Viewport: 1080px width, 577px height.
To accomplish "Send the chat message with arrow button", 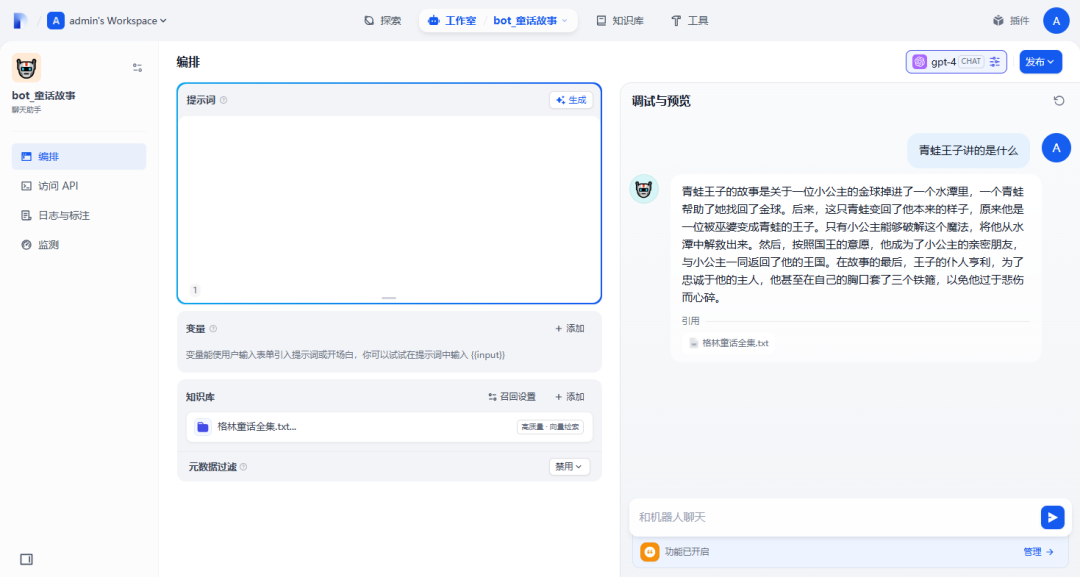I will pyautogui.click(x=1052, y=517).
